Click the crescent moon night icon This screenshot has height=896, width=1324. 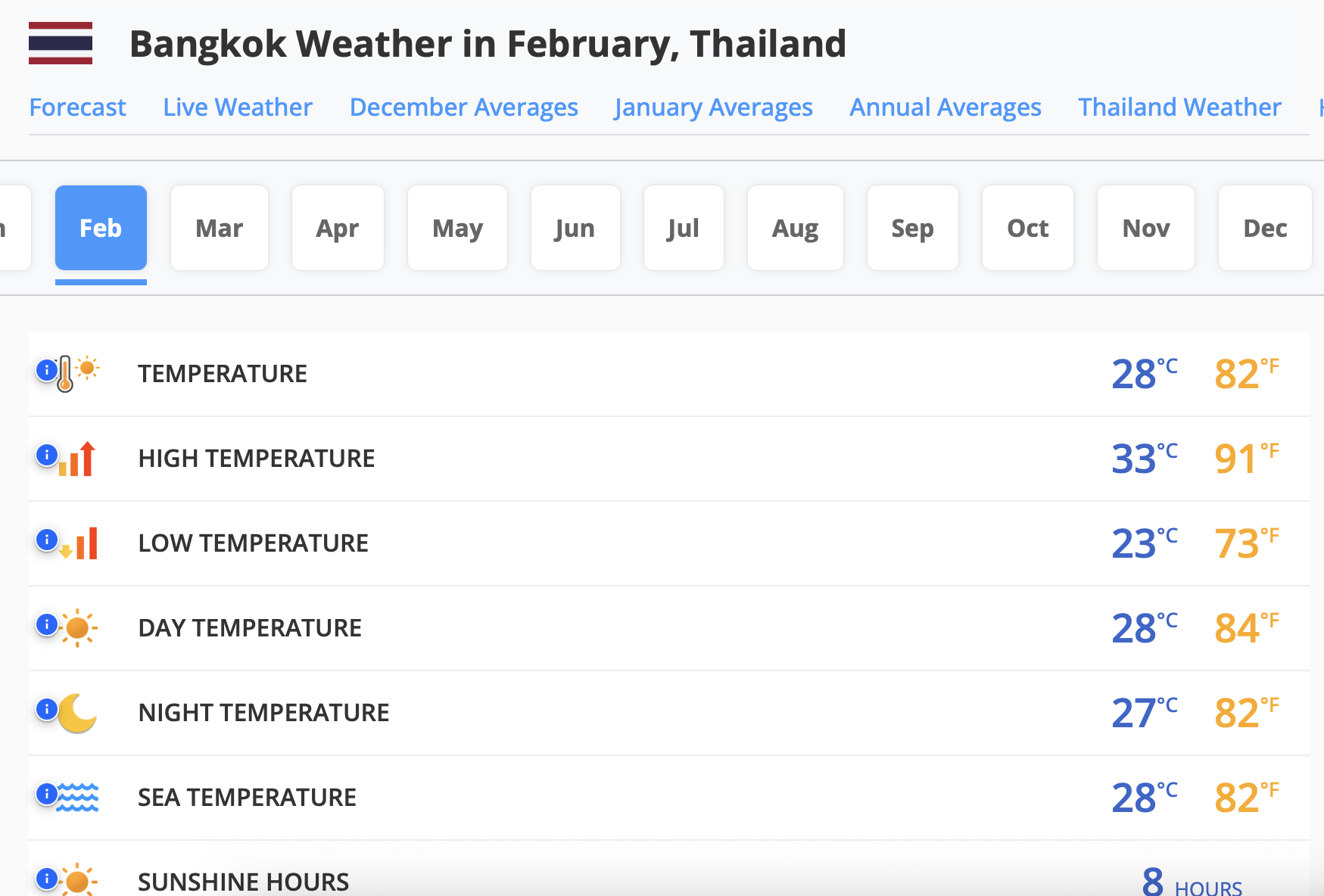pyautogui.click(x=77, y=713)
